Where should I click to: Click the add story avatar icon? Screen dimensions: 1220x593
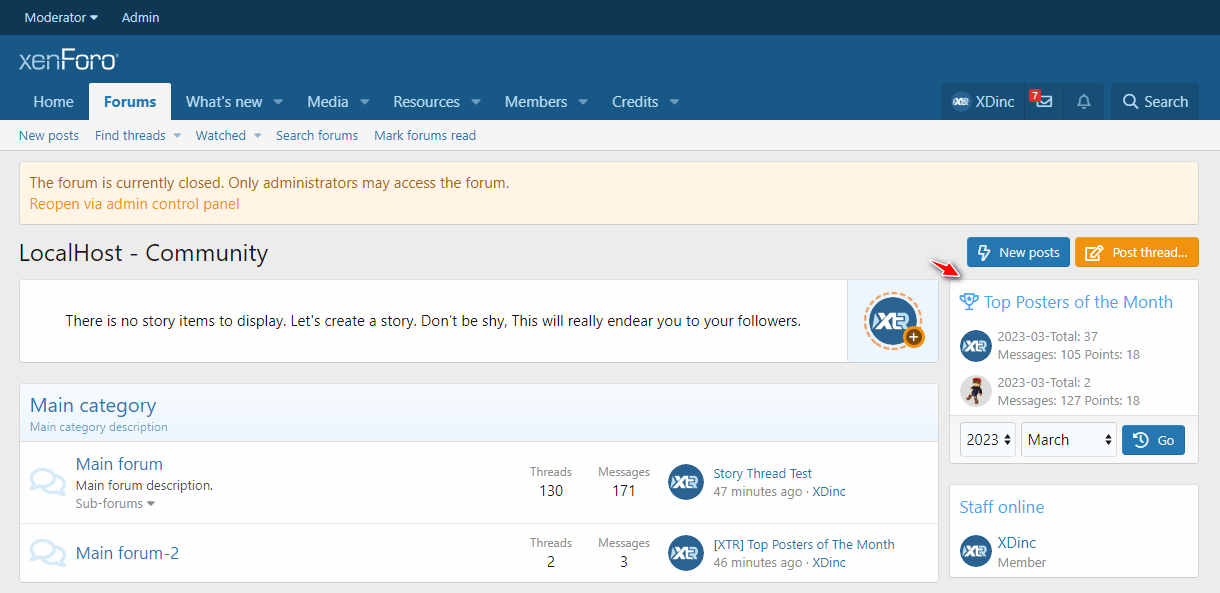(892, 320)
